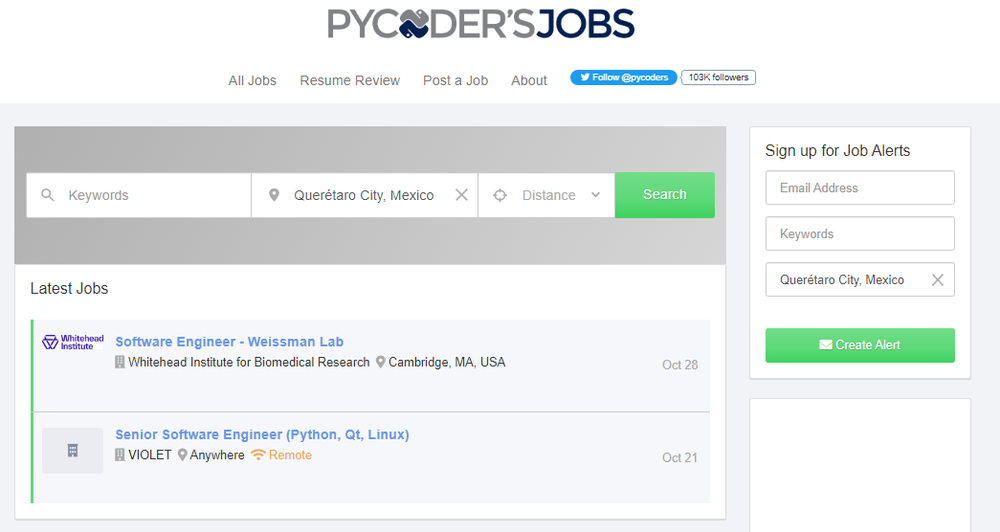
Task: Click the Oct 21 posting date
Action: point(680,457)
